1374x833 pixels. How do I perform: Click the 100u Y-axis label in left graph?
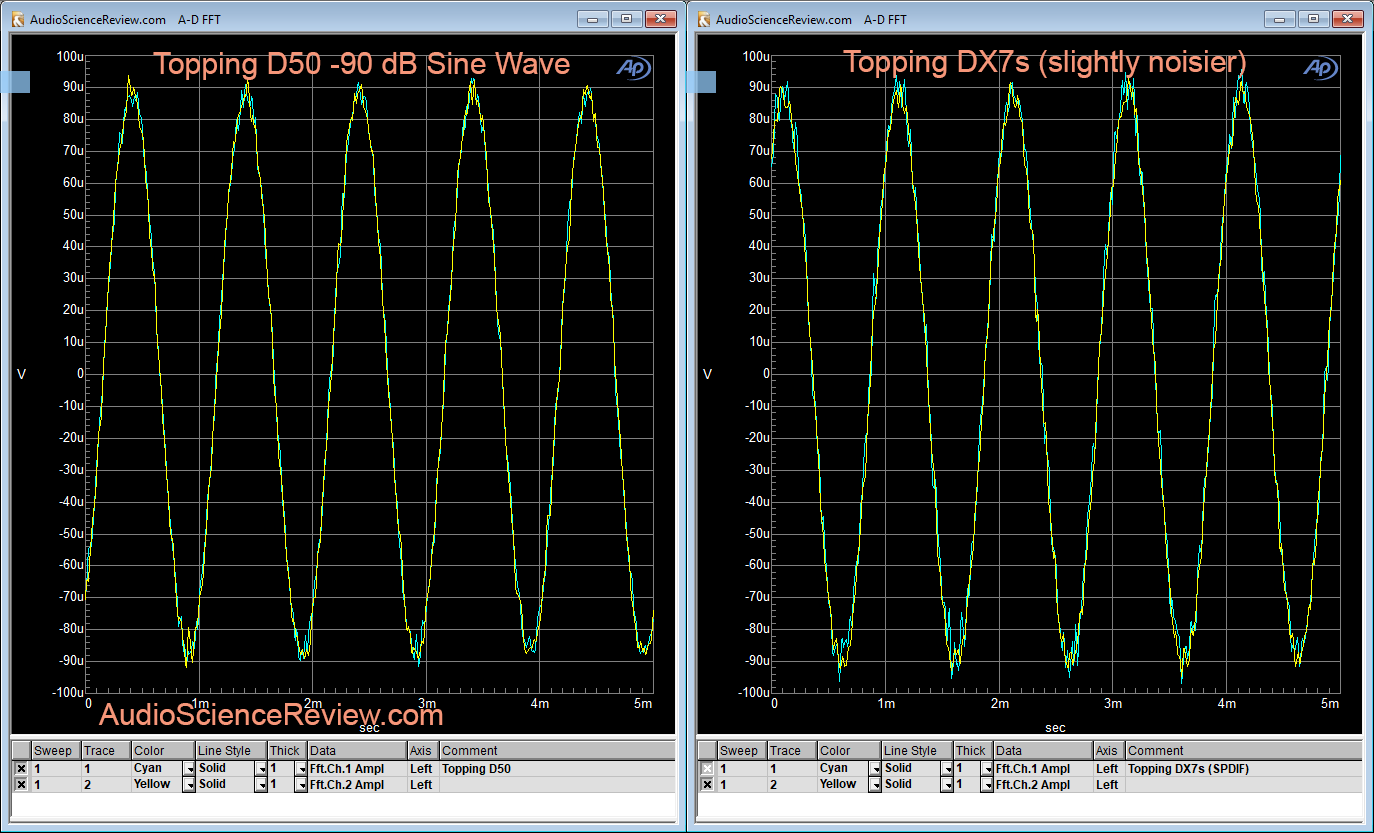point(69,56)
